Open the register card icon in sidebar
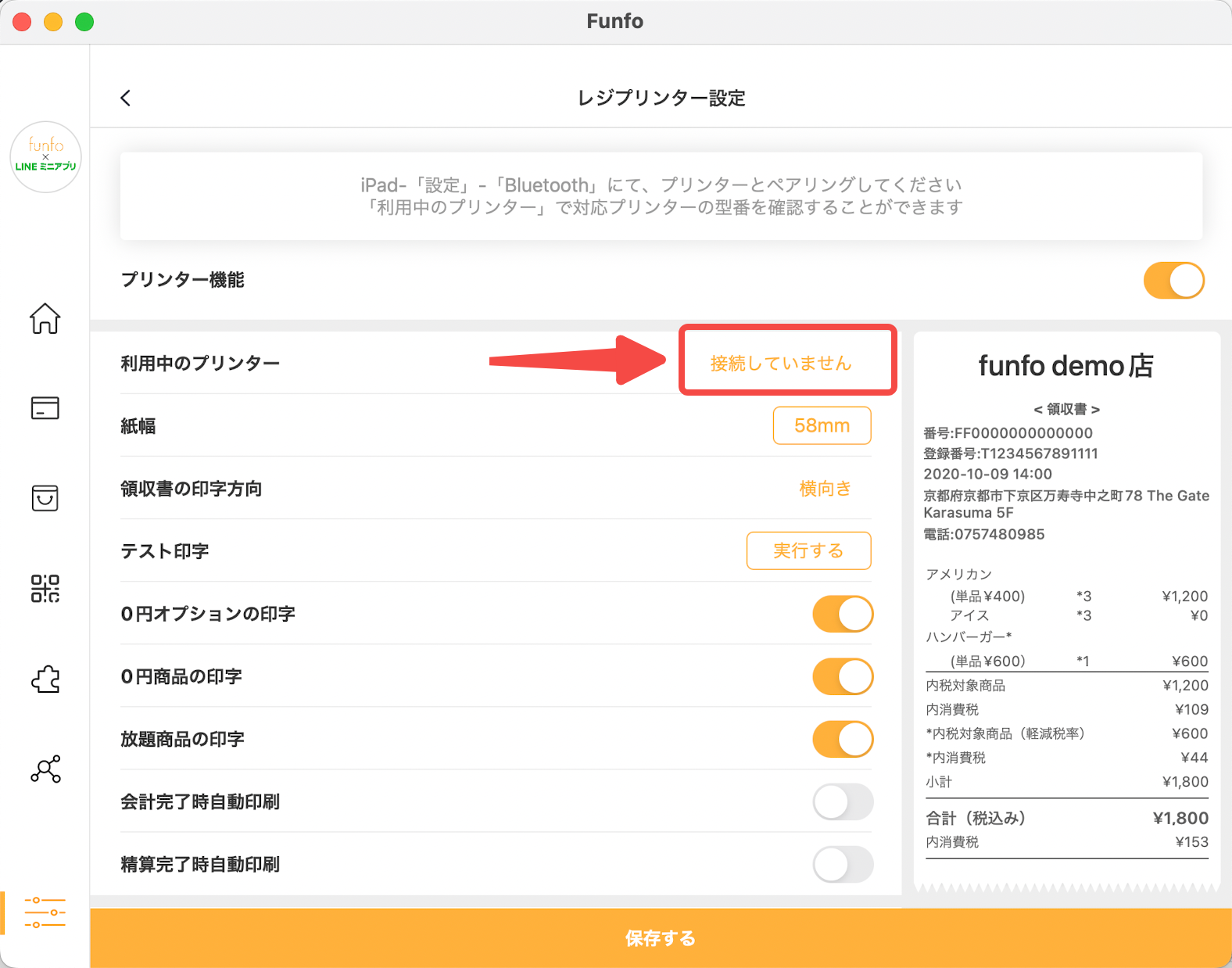 (x=45, y=407)
